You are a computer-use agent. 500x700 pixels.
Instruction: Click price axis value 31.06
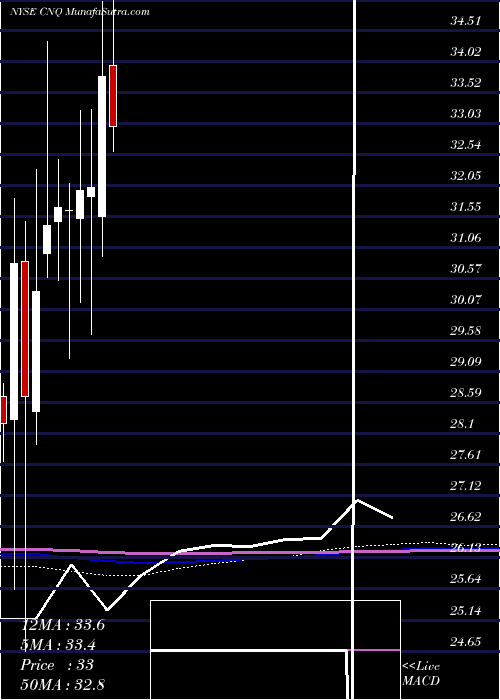tap(465, 238)
